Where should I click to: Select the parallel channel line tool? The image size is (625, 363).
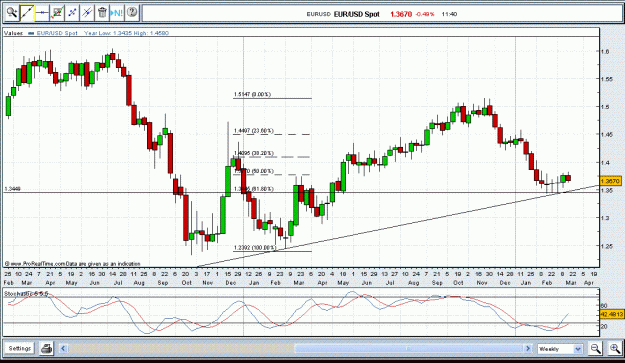point(87,13)
